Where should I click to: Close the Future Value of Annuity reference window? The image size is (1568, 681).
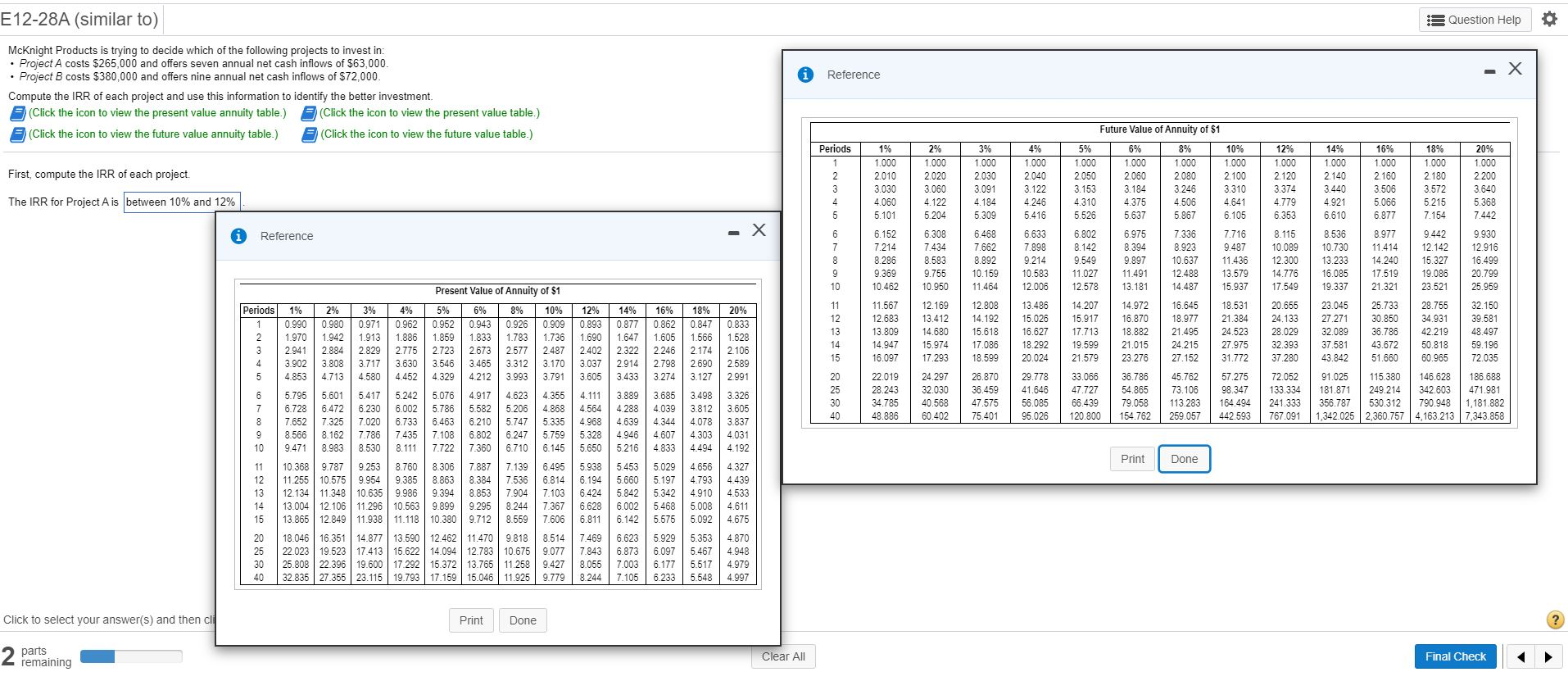(x=1516, y=69)
